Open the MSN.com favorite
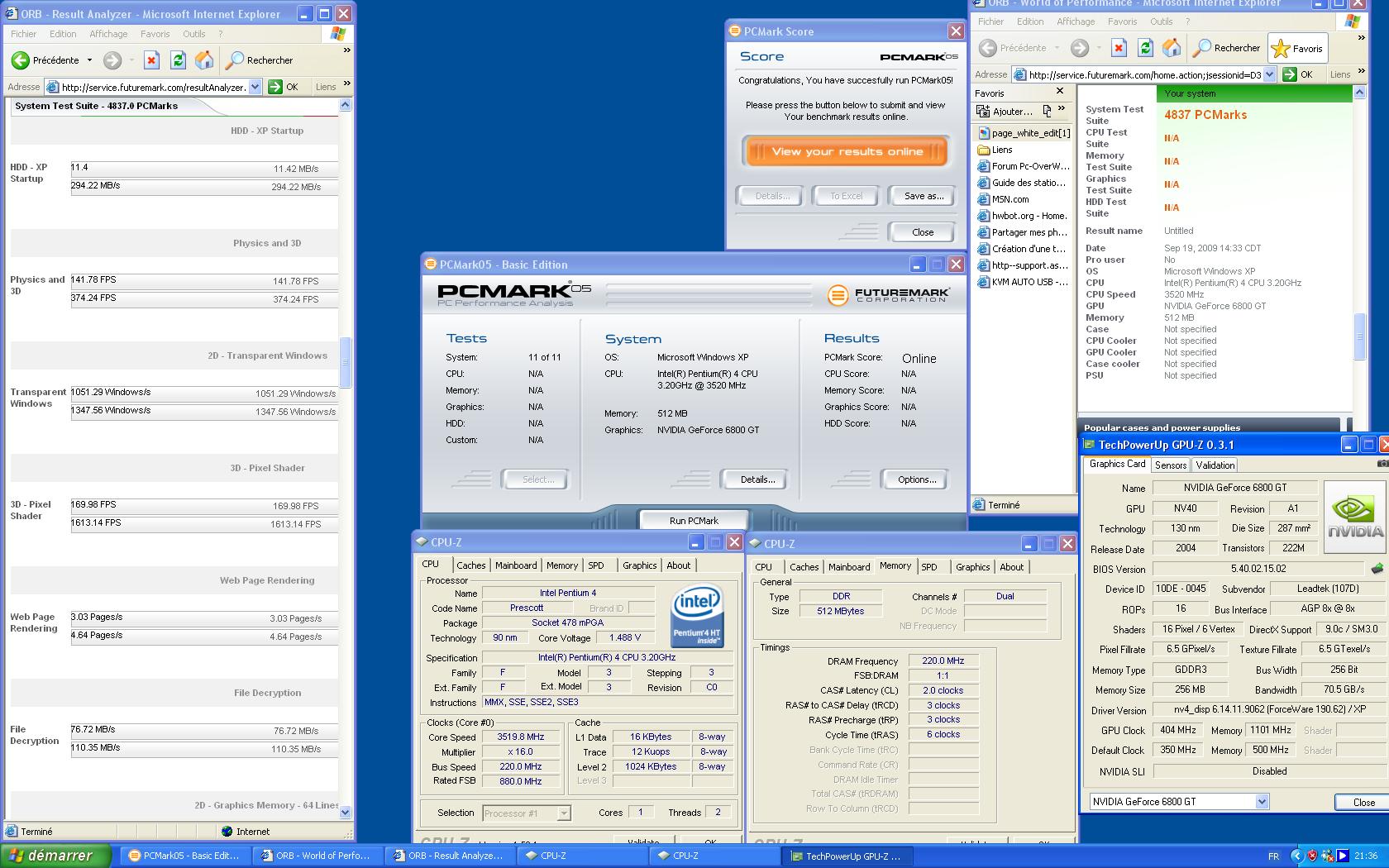This screenshot has width=1389, height=868. coord(1004,199)
